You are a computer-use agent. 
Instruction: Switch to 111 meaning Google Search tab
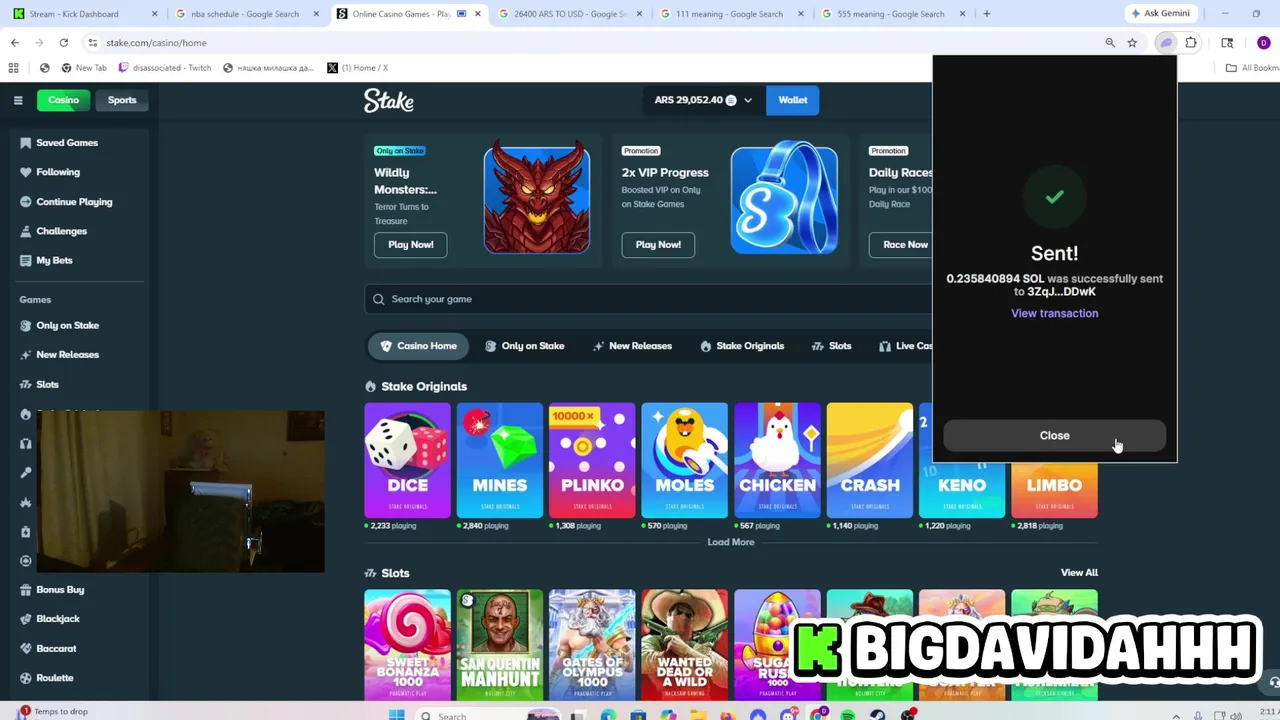(x=733, y=14)
